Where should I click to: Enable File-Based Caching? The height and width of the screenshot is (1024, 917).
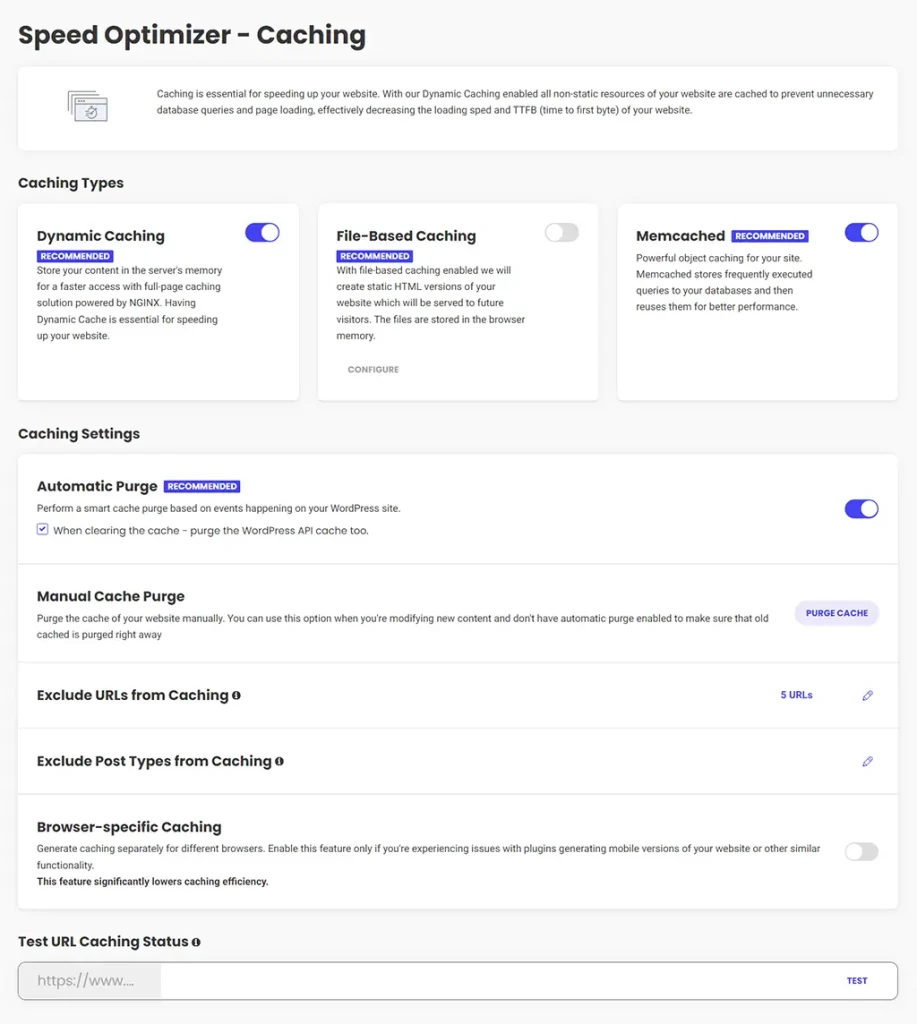pyautogui.click(x=561, y=232)
